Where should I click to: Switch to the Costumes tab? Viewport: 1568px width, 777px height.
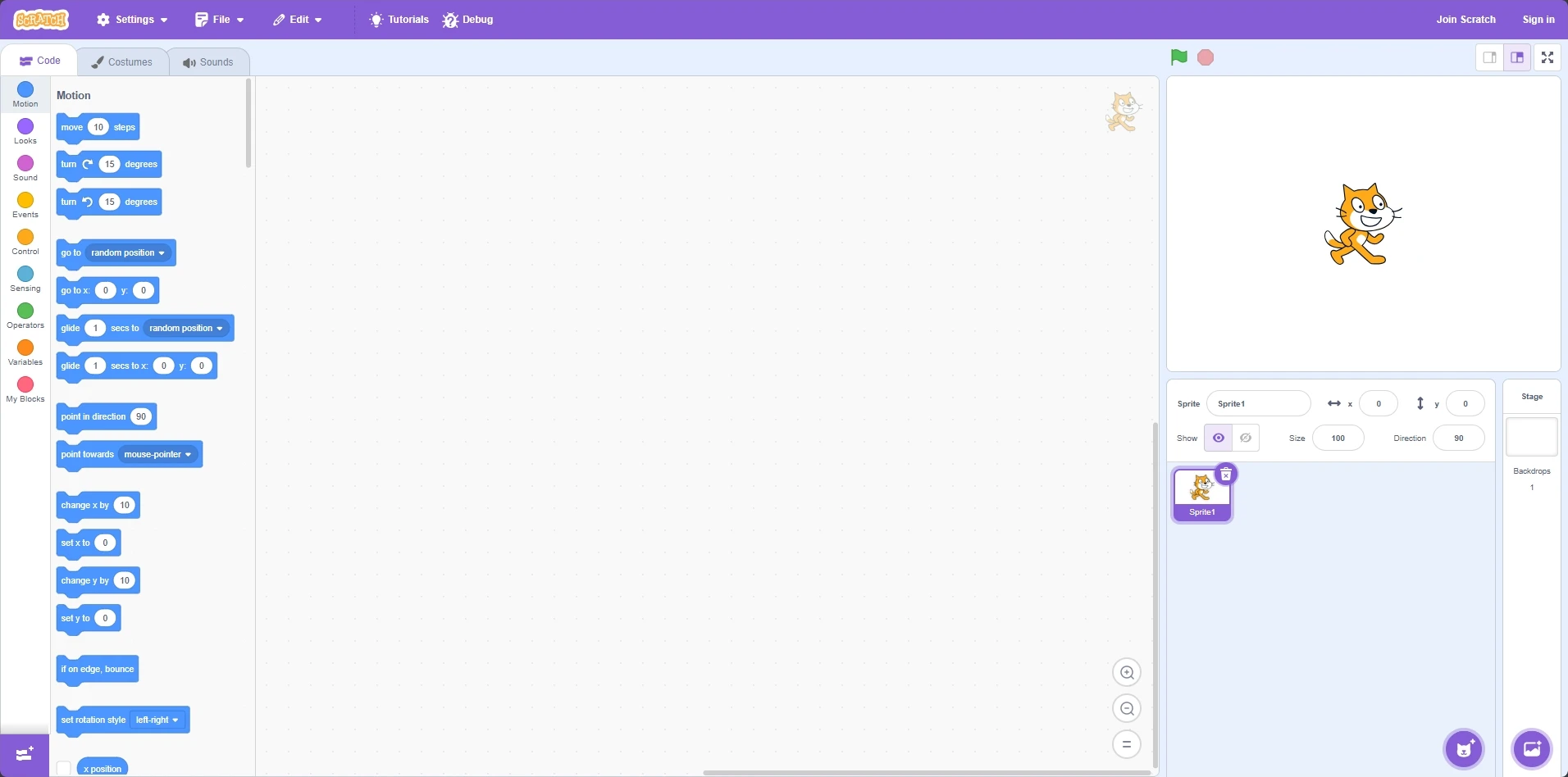click(122, 61)
